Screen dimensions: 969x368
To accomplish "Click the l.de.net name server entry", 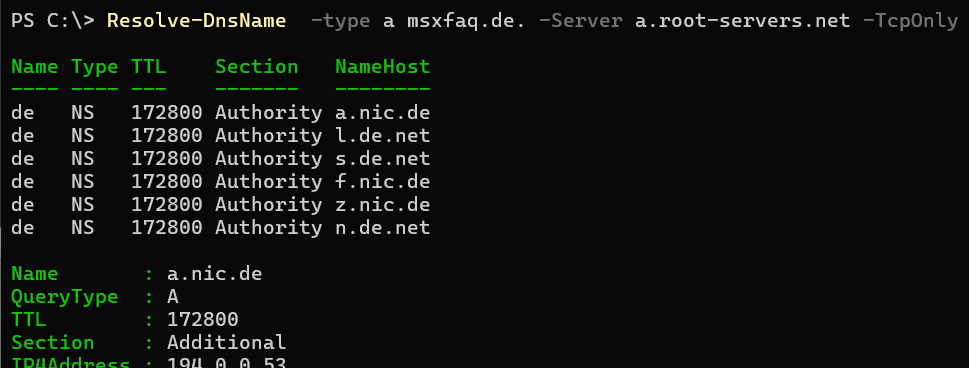I will (x=383, y=135).
